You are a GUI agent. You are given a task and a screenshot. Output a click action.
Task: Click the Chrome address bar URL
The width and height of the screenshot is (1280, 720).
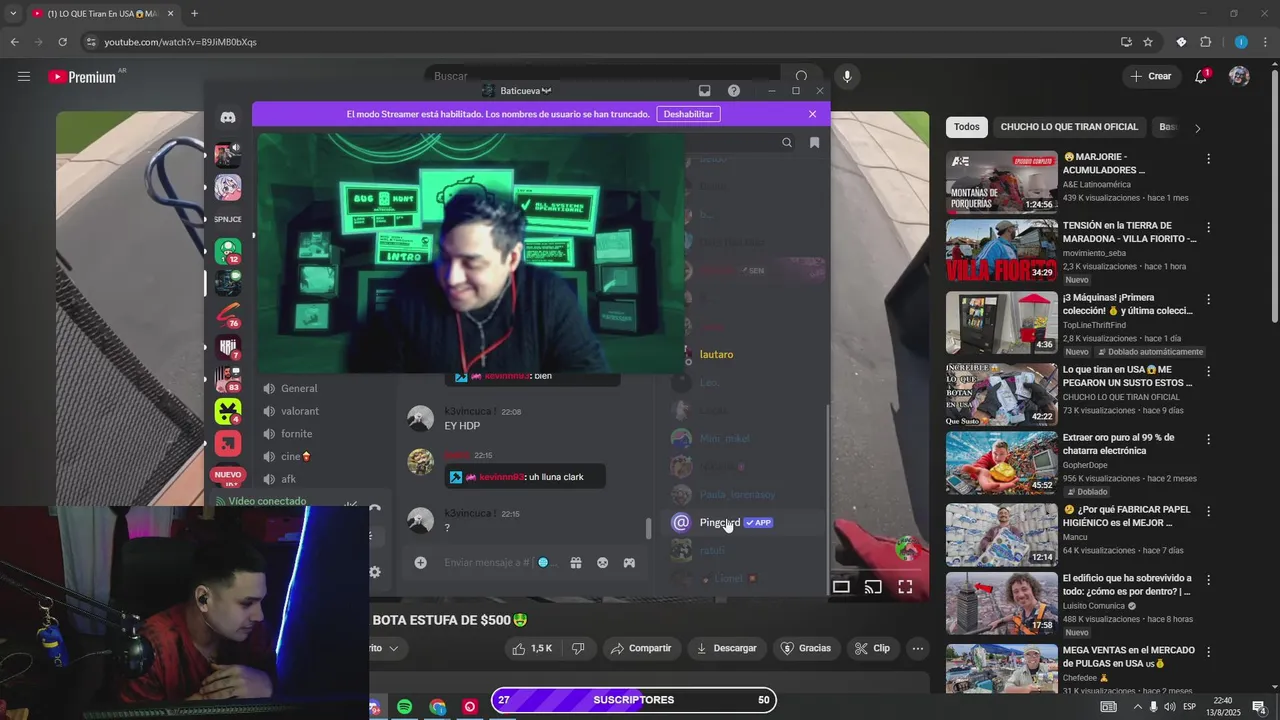click(x=180, y=42)
